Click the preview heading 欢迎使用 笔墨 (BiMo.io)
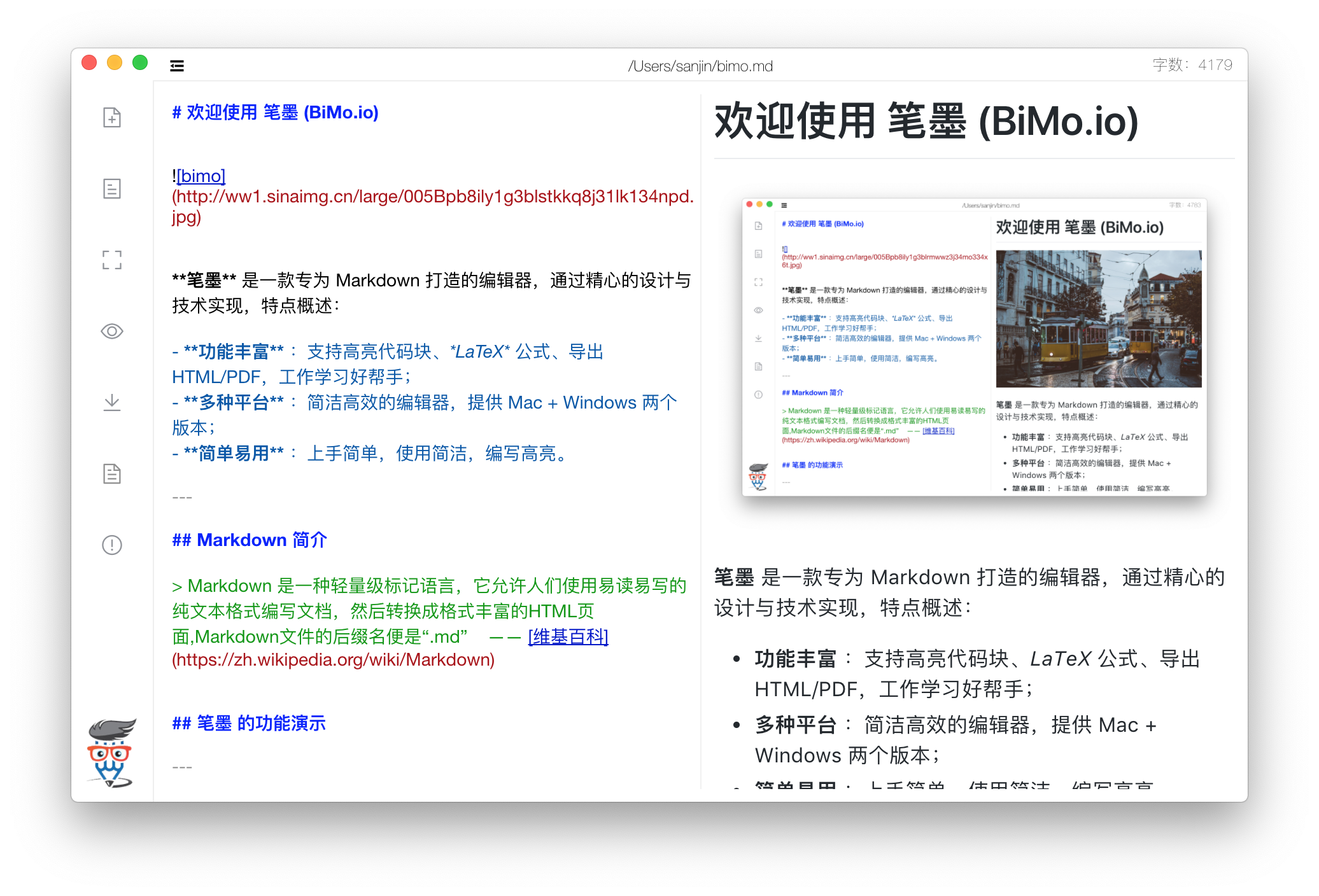 [926, 121]
